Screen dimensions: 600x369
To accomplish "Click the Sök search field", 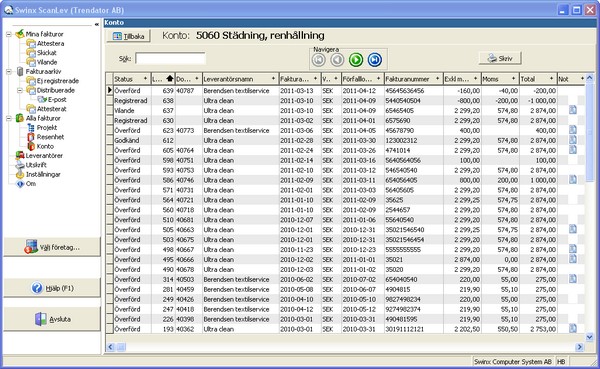I will coord(170,59).
